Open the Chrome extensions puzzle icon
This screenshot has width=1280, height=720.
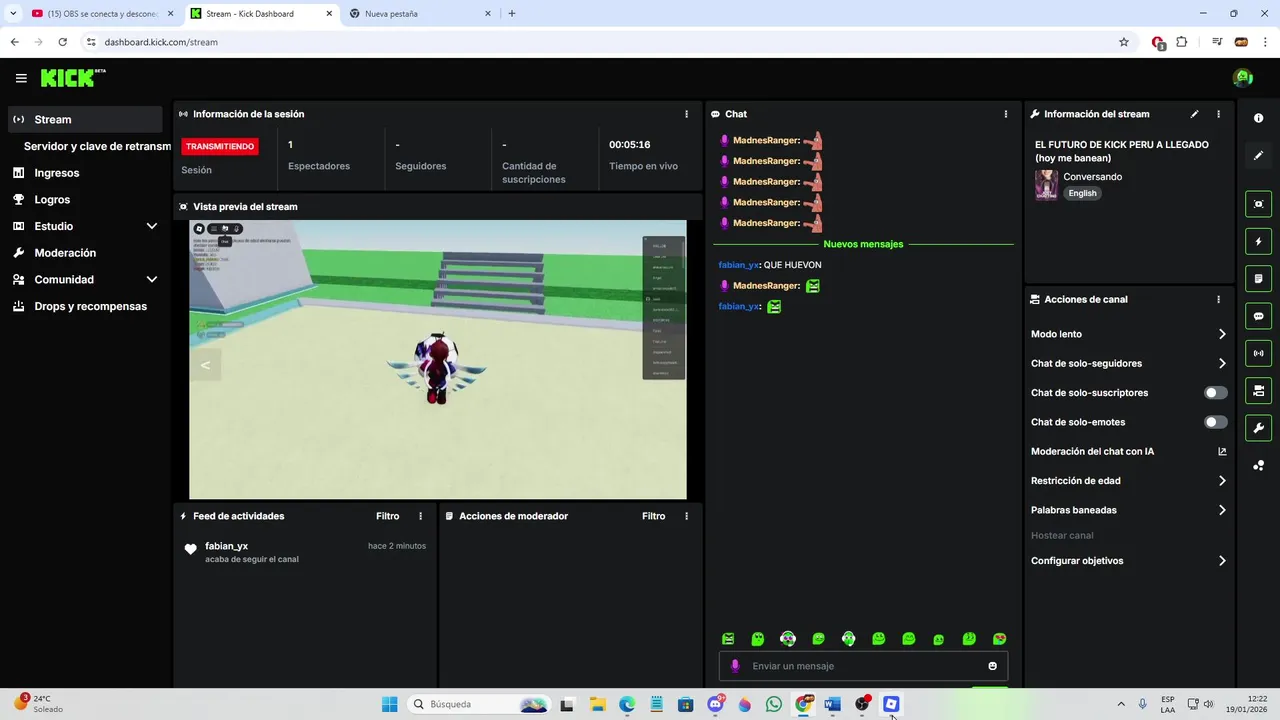tap(1182, 42)
